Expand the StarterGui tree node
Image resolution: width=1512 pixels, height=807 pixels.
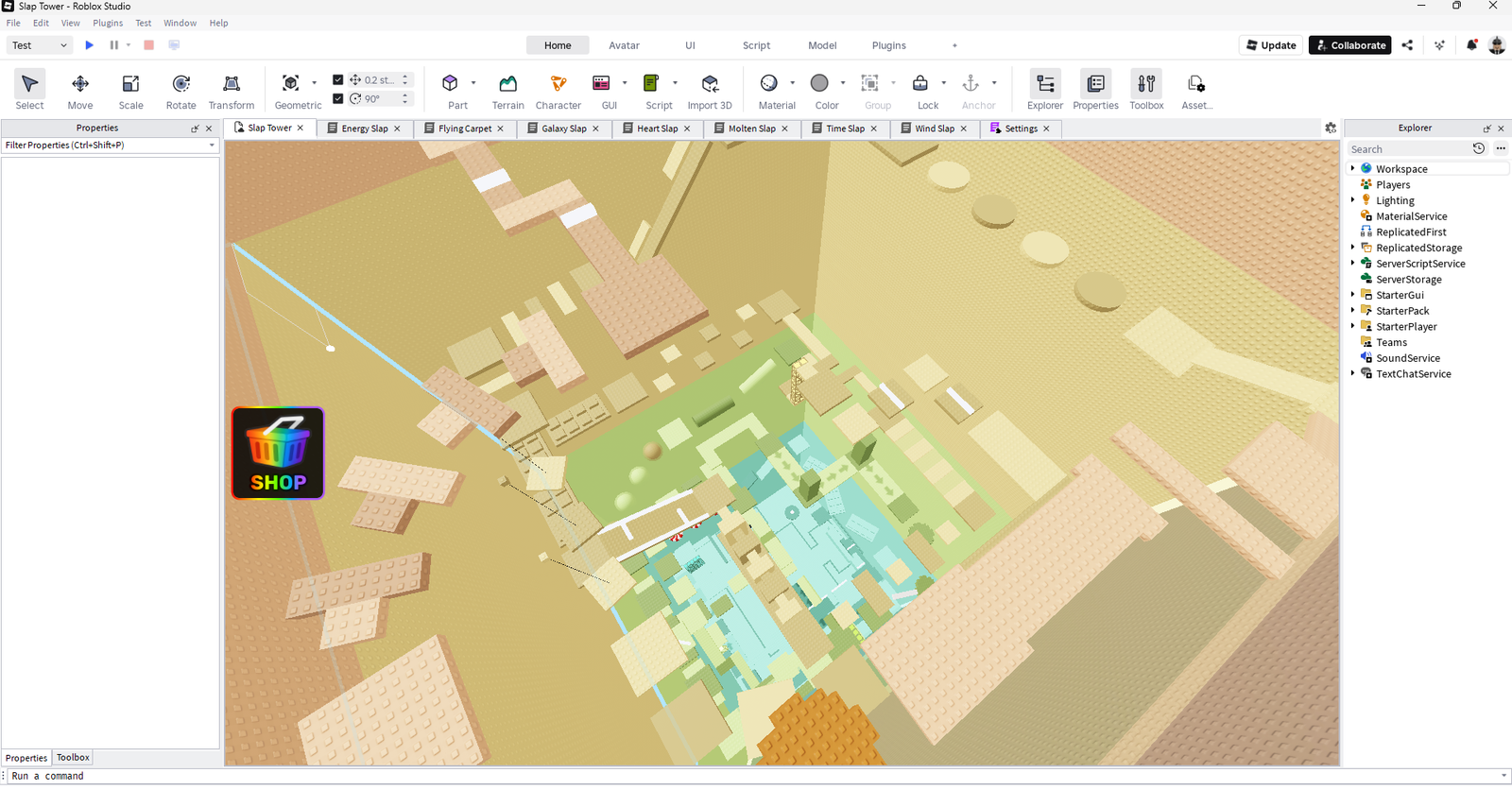click(x=1352, y=295)
